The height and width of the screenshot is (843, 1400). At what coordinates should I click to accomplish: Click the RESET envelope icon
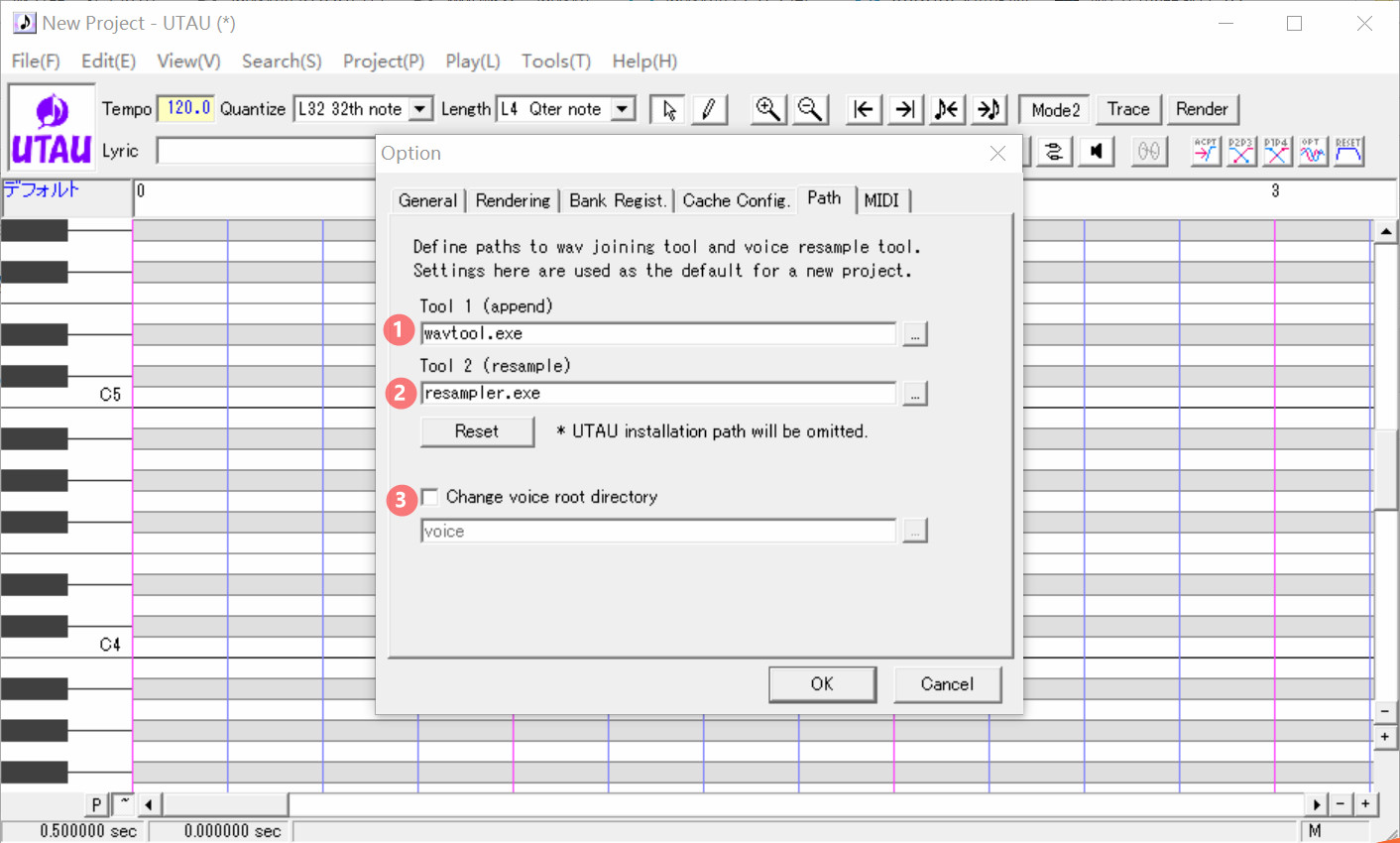(x=1348, y=151)
